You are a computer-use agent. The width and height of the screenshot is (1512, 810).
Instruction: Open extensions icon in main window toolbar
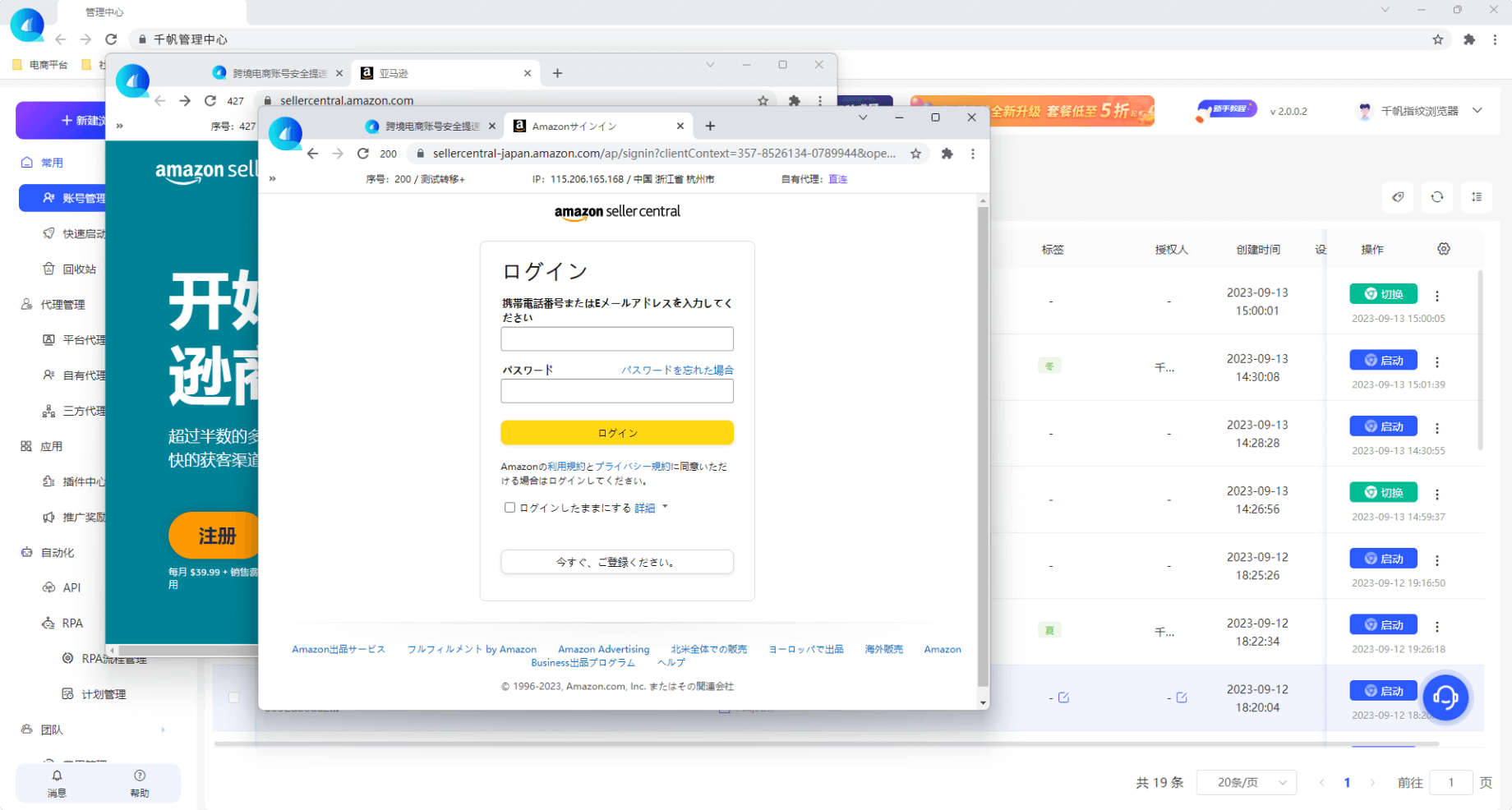click(x=1469, y=39)
